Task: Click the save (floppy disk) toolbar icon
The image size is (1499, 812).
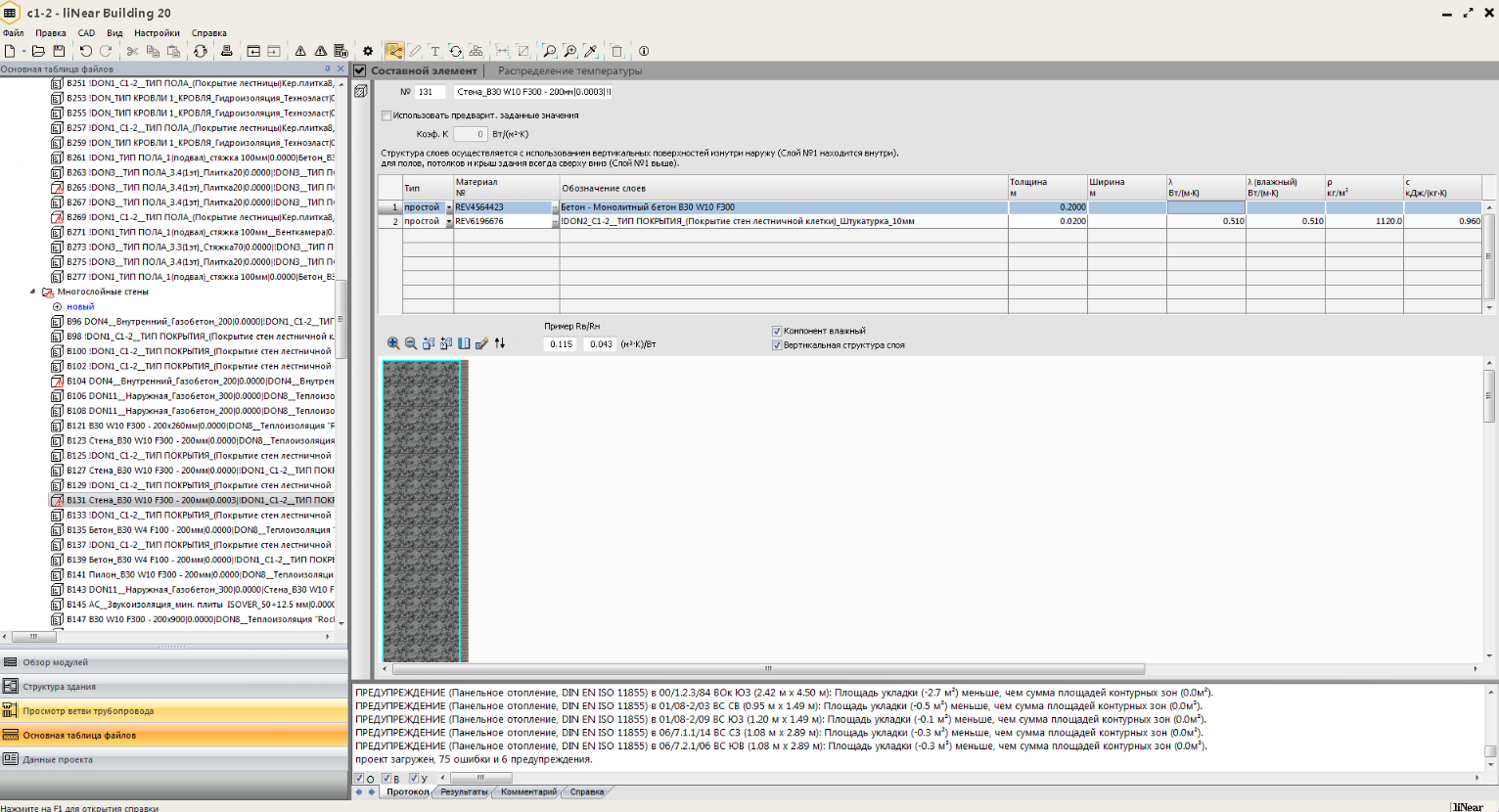Action: coord(59,51)
